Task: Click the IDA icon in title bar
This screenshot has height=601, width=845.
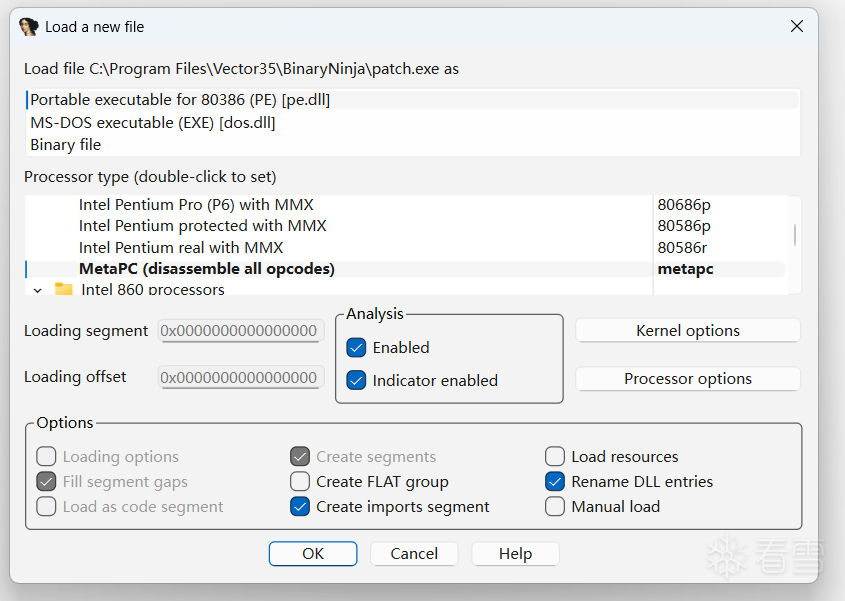Action: (x=29, y=27)
